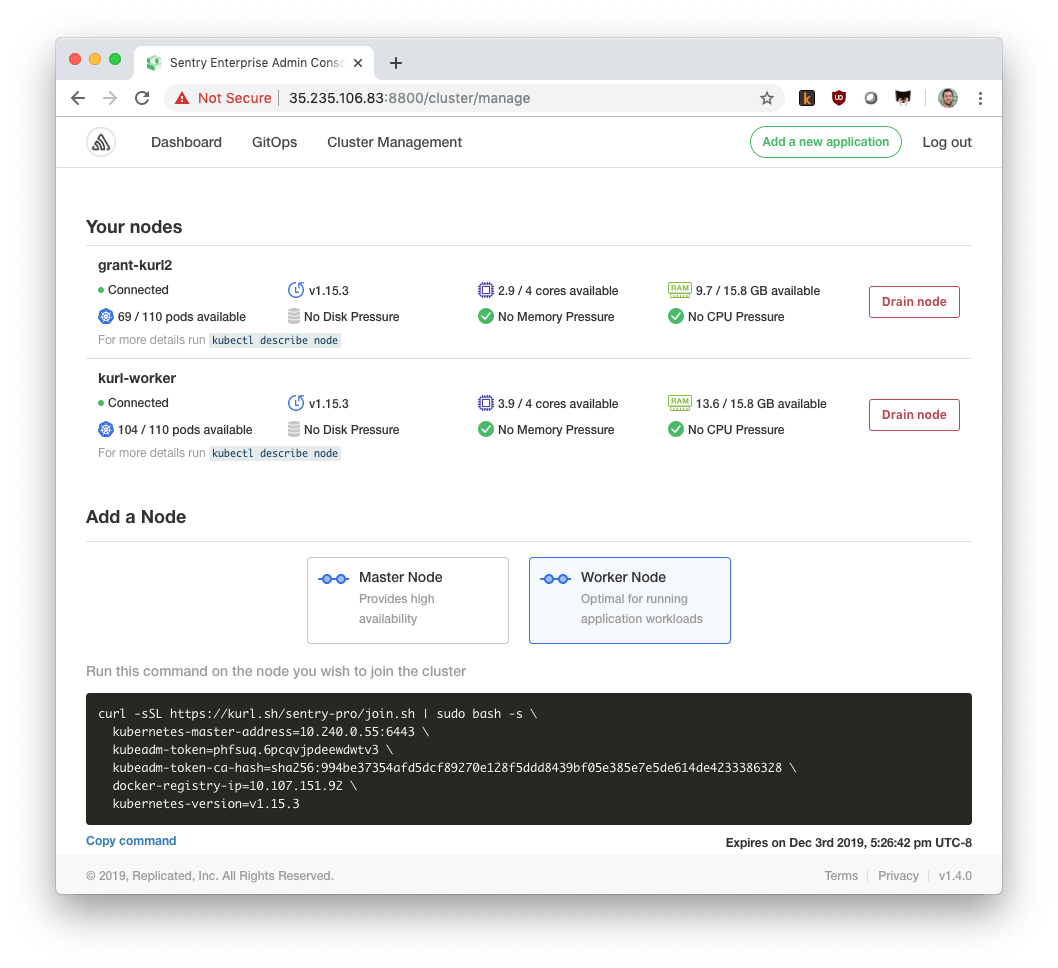Click the Add a Node heading
This screenshot has width=1058, height=968.
coord(136,517)
